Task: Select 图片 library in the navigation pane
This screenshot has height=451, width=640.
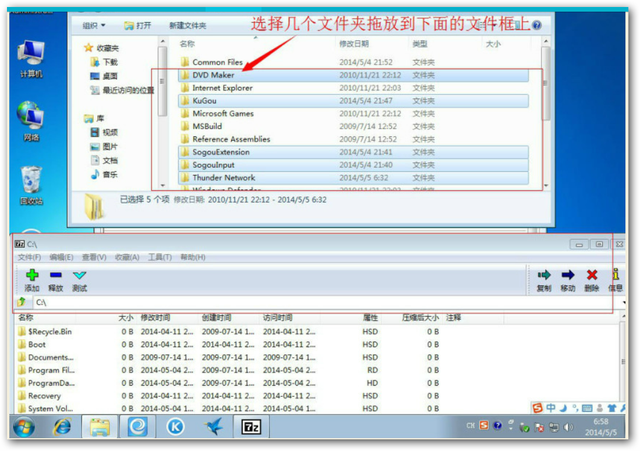Action: [104, 147]
